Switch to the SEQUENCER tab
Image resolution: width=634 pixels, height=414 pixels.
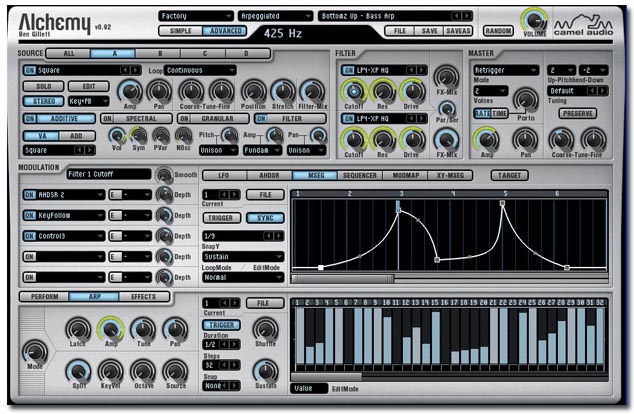tap(359, 175)
